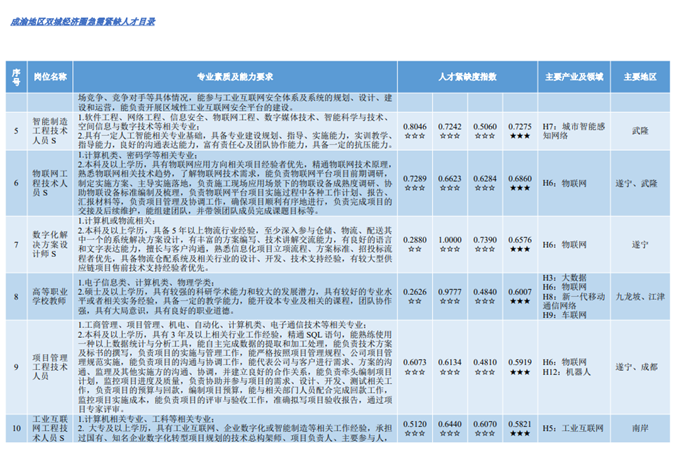Click row number 8
The image size is (680, 455).
(16, 296)
